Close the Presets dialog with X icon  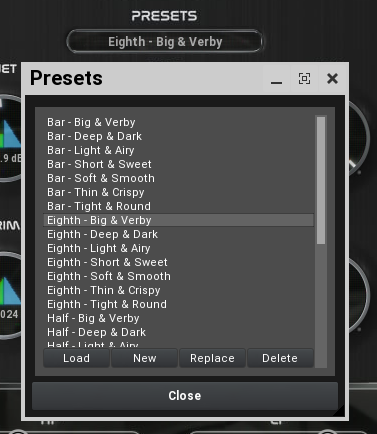pyautogui.click(x=332, y=79)
